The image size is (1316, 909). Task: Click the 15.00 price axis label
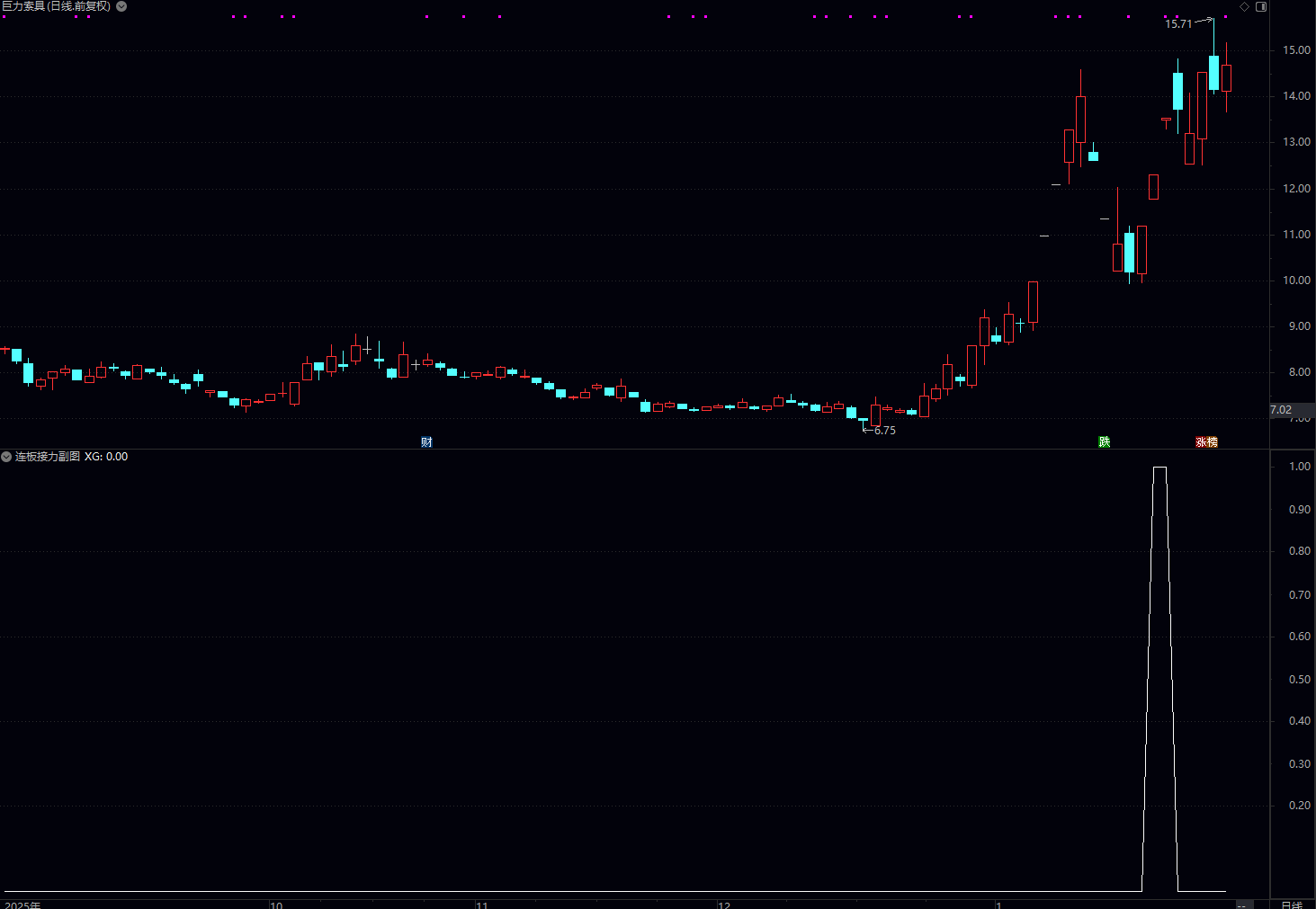point(1296,50)
